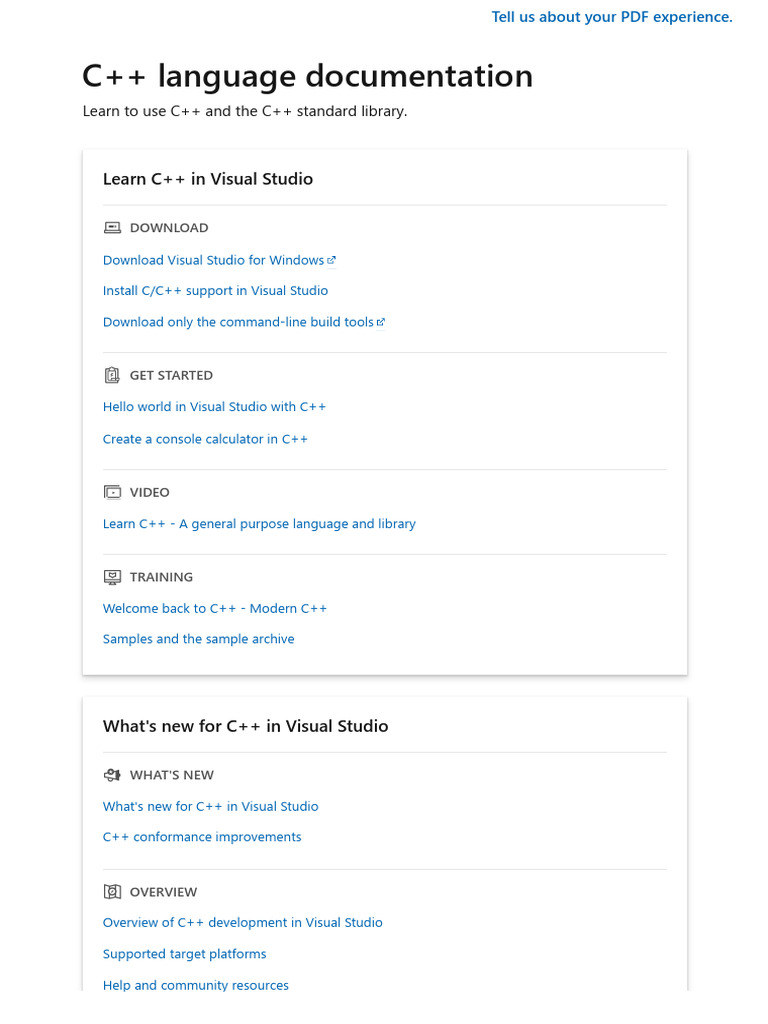768x1024 pixels.
Task: Click external-link icon beside Download Visual Studio
Action: (332, 261)
